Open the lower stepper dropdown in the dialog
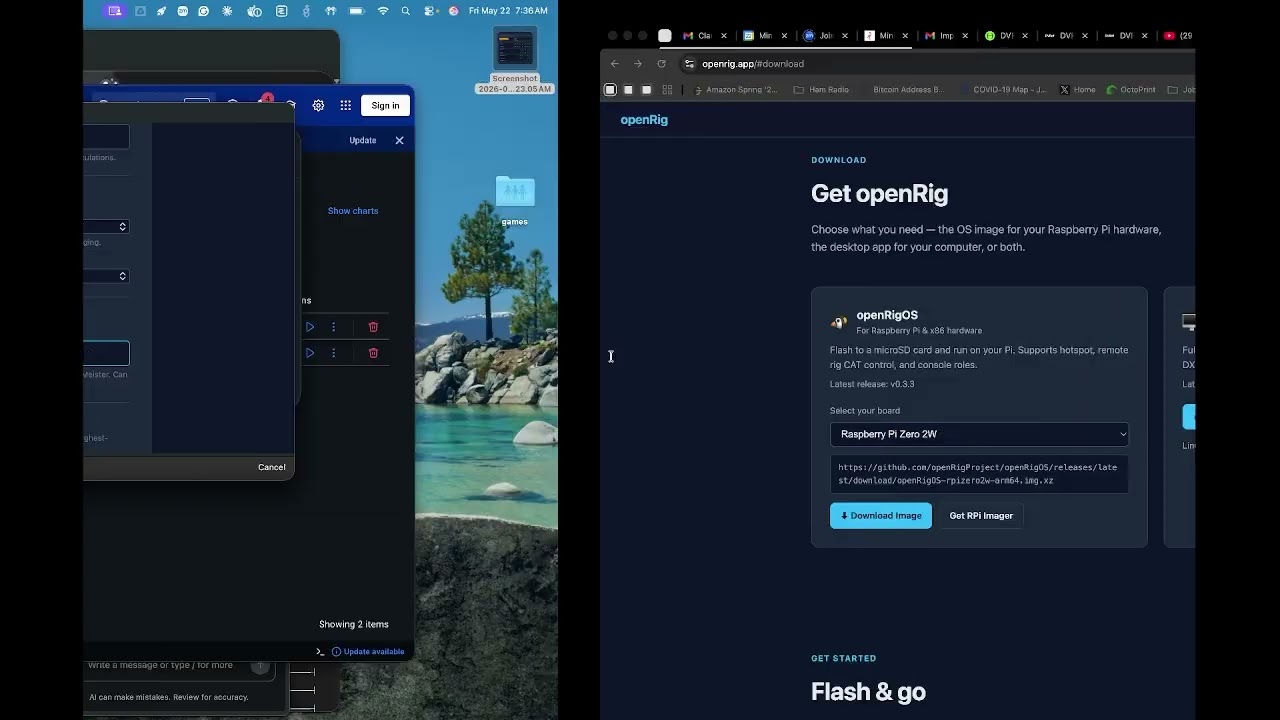The image size is (1280, 720). [107, 276]
